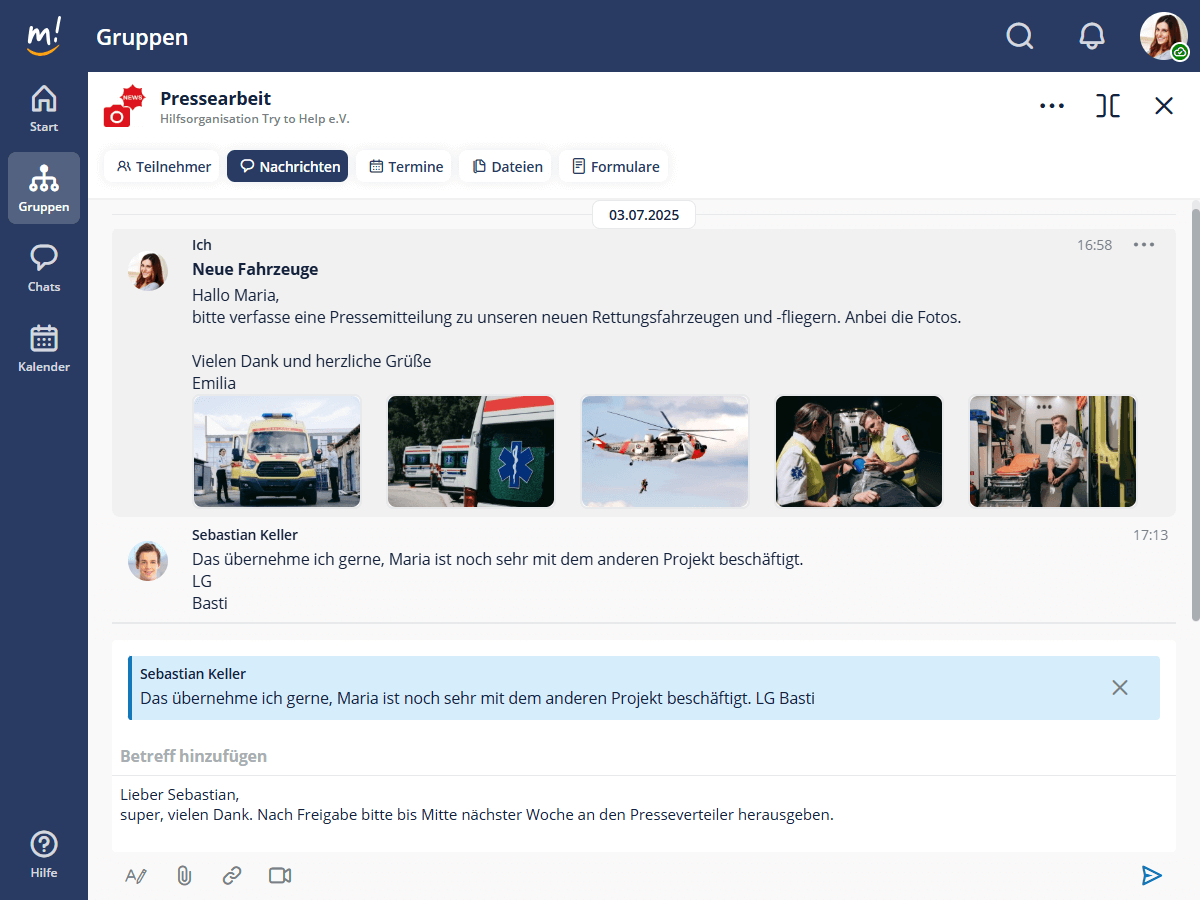The height and width of the screenshot is (900, 1200).
Task: Click the Betreff hinzufügen subject field
Action: (x=644, y=756)
